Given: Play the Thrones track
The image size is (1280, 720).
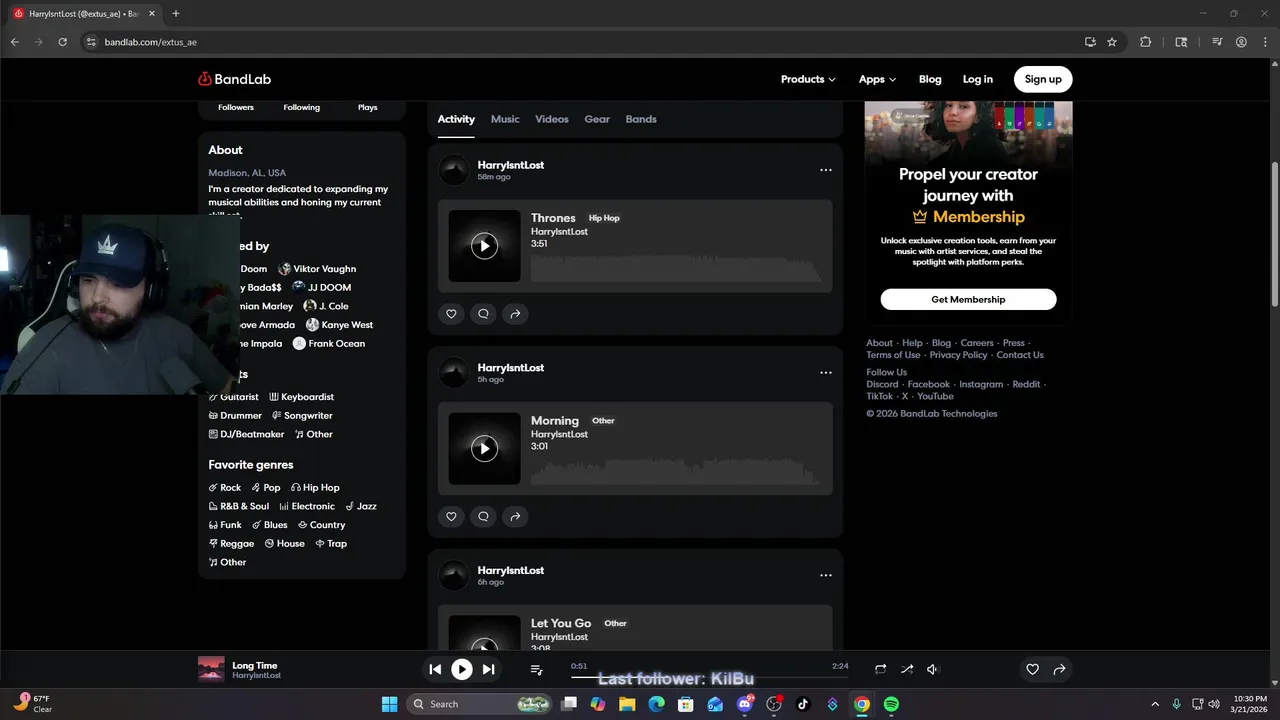Looking at the screenshot, I should (x=484, y=245).
